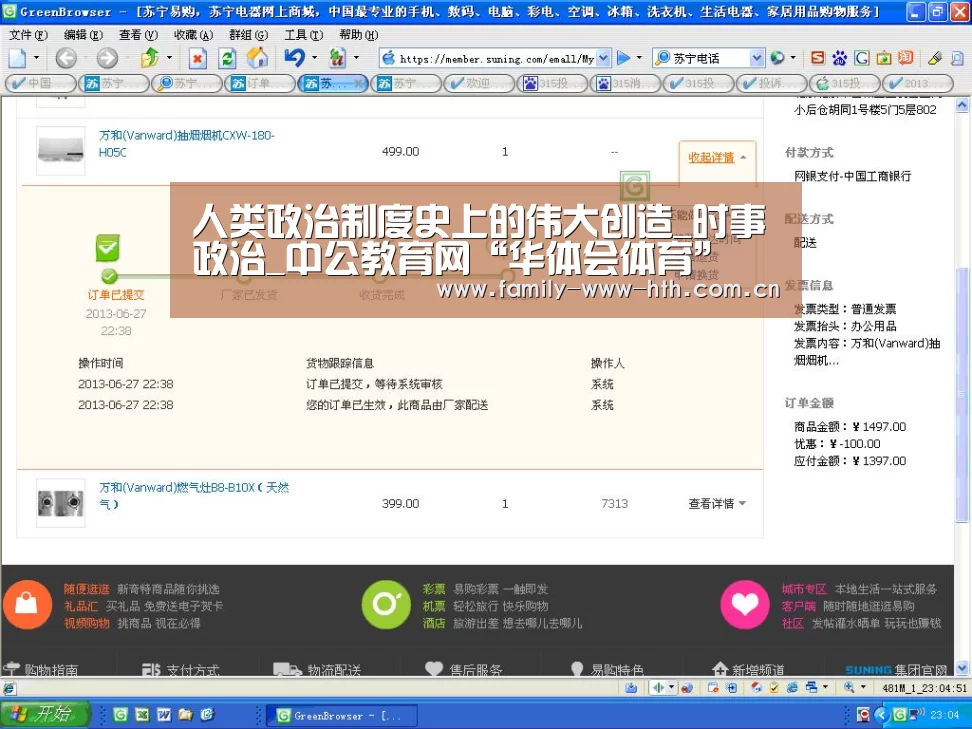
Task: Click the orange shopping bag circle icon
Action: tap(27, 604)
